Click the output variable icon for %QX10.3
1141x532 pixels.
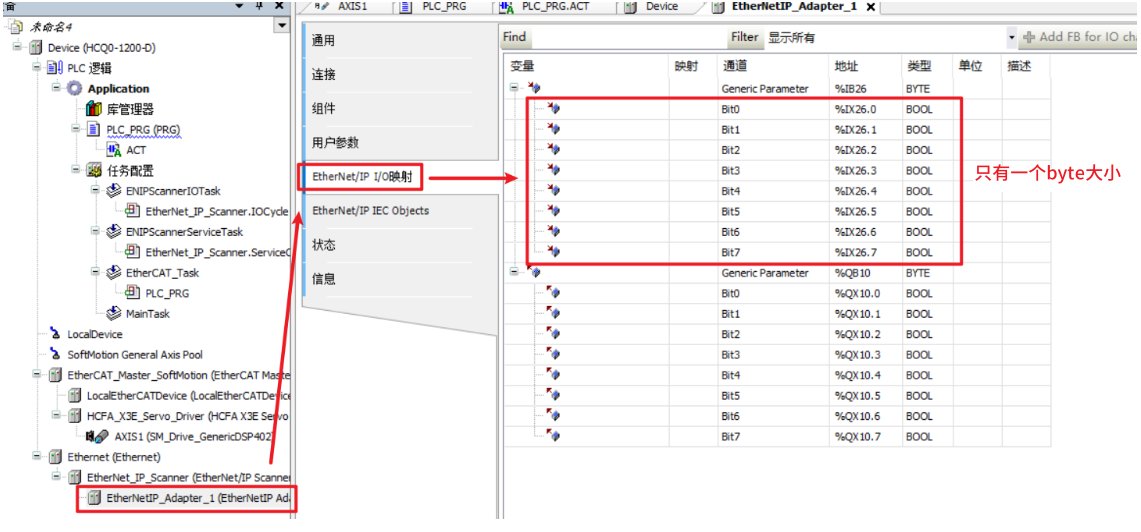pyautogui.click(x=553, y=355)
